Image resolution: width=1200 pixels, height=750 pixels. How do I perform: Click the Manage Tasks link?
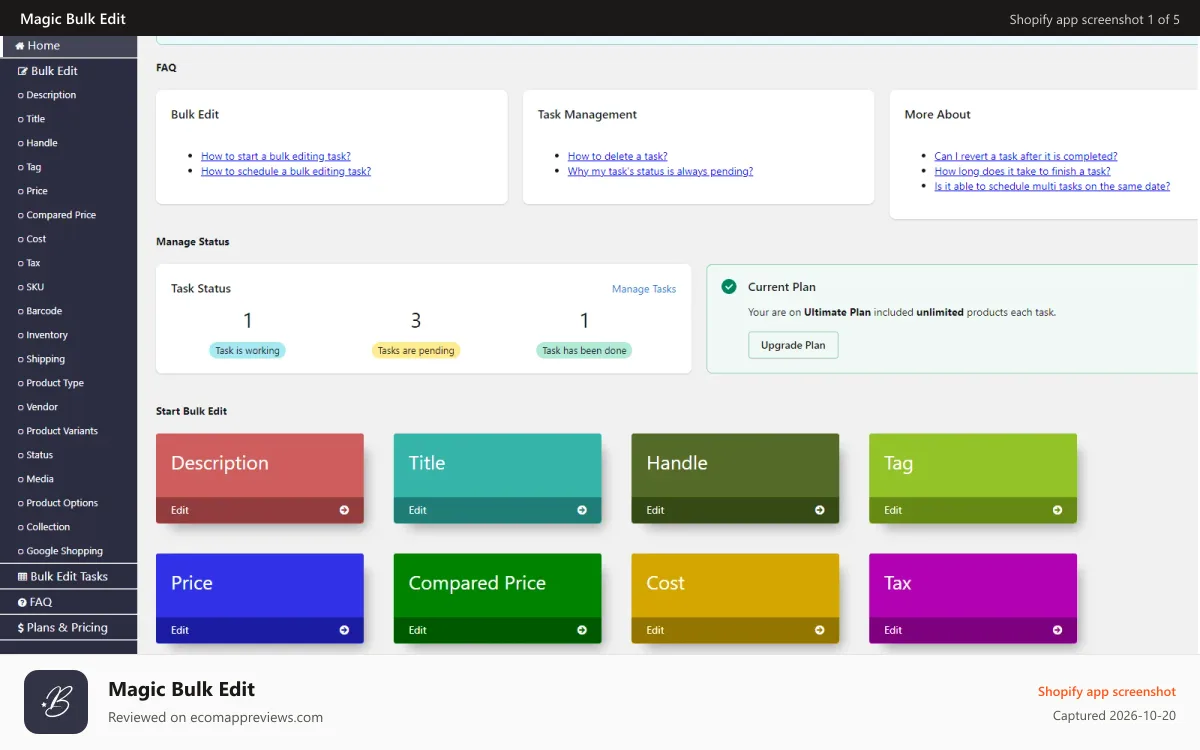pos(644,289)
